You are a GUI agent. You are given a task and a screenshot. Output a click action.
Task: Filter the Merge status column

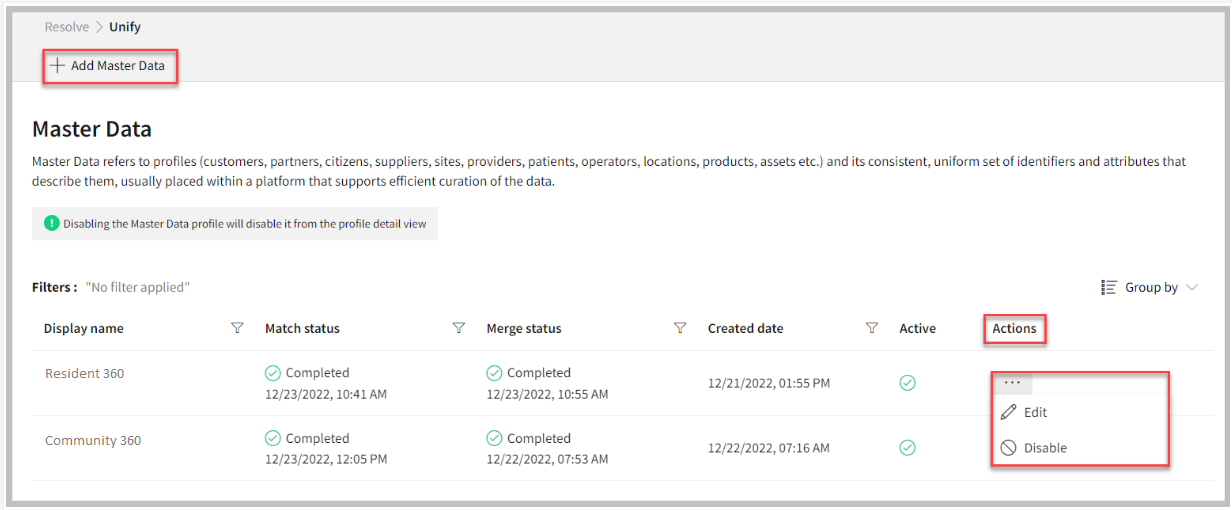(x=680, y=328)
